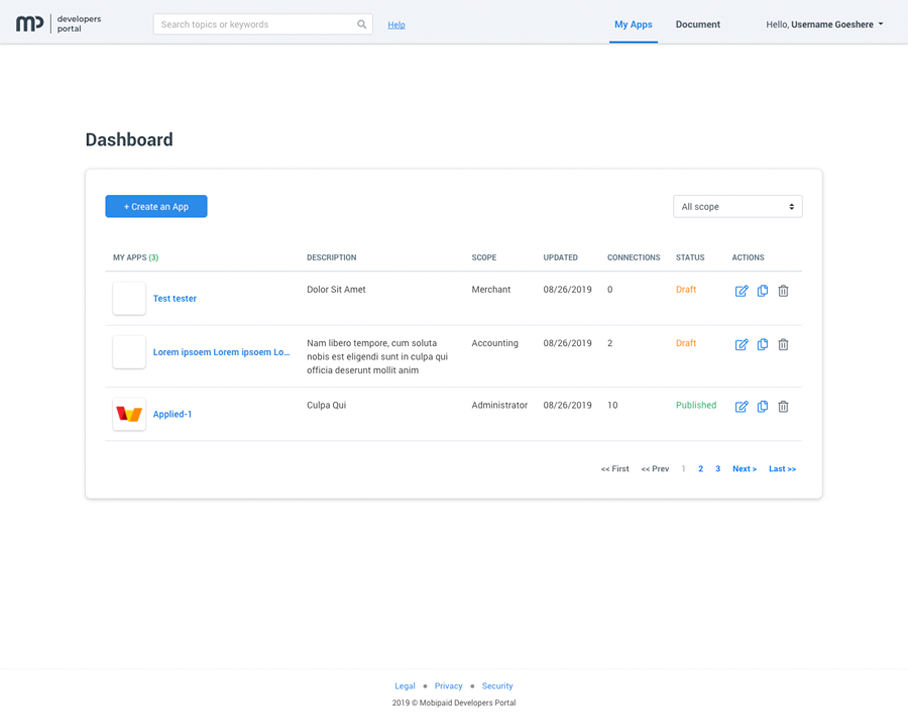908x720 pixels.
Task: Focus the search topics or keywords field
Action: pos(263,24)
